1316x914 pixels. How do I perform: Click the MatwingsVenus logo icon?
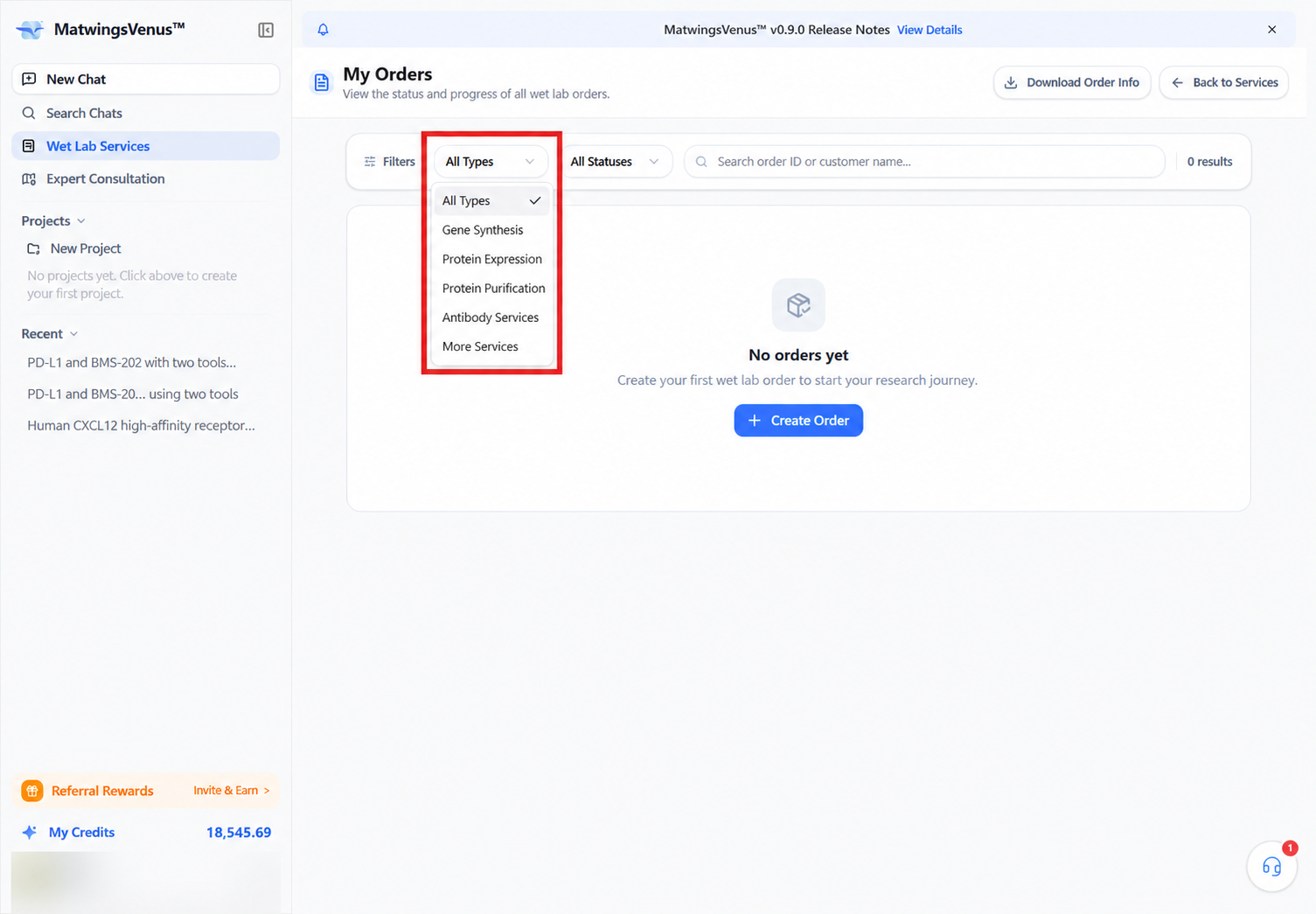point(30,30)
